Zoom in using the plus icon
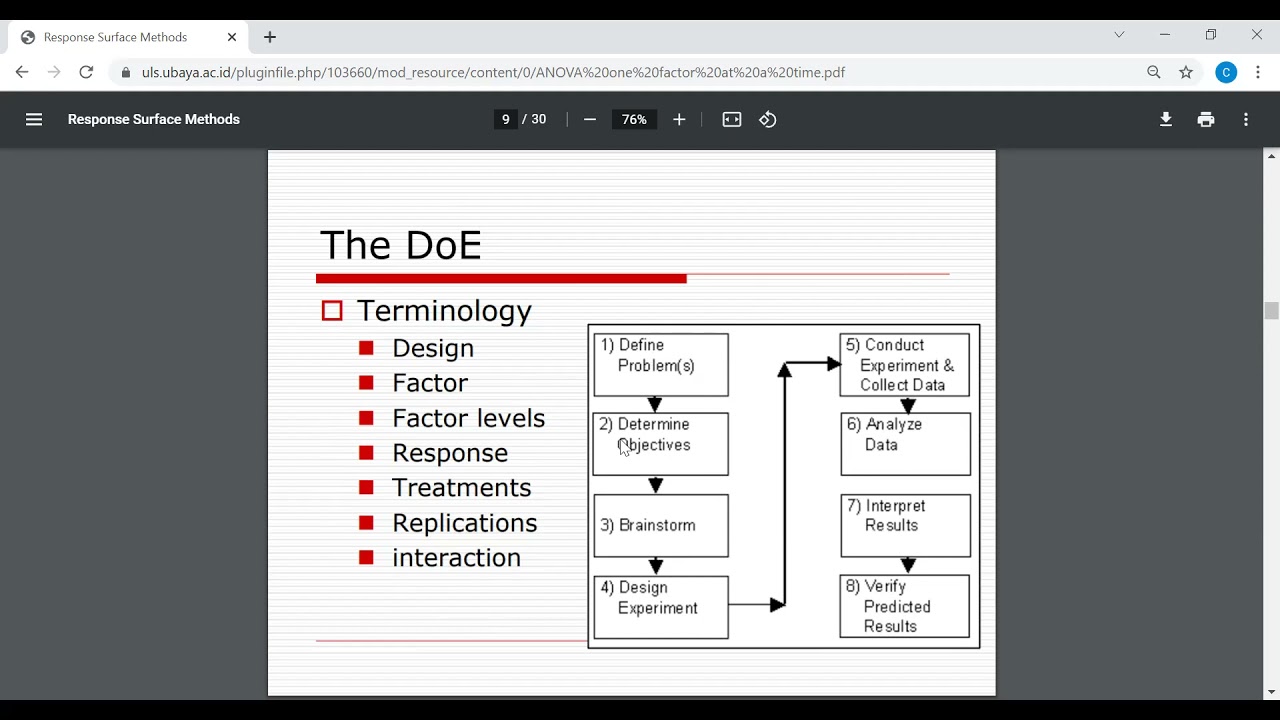Viewport: 1280px width, 720px height. click(x=679, y=119)
